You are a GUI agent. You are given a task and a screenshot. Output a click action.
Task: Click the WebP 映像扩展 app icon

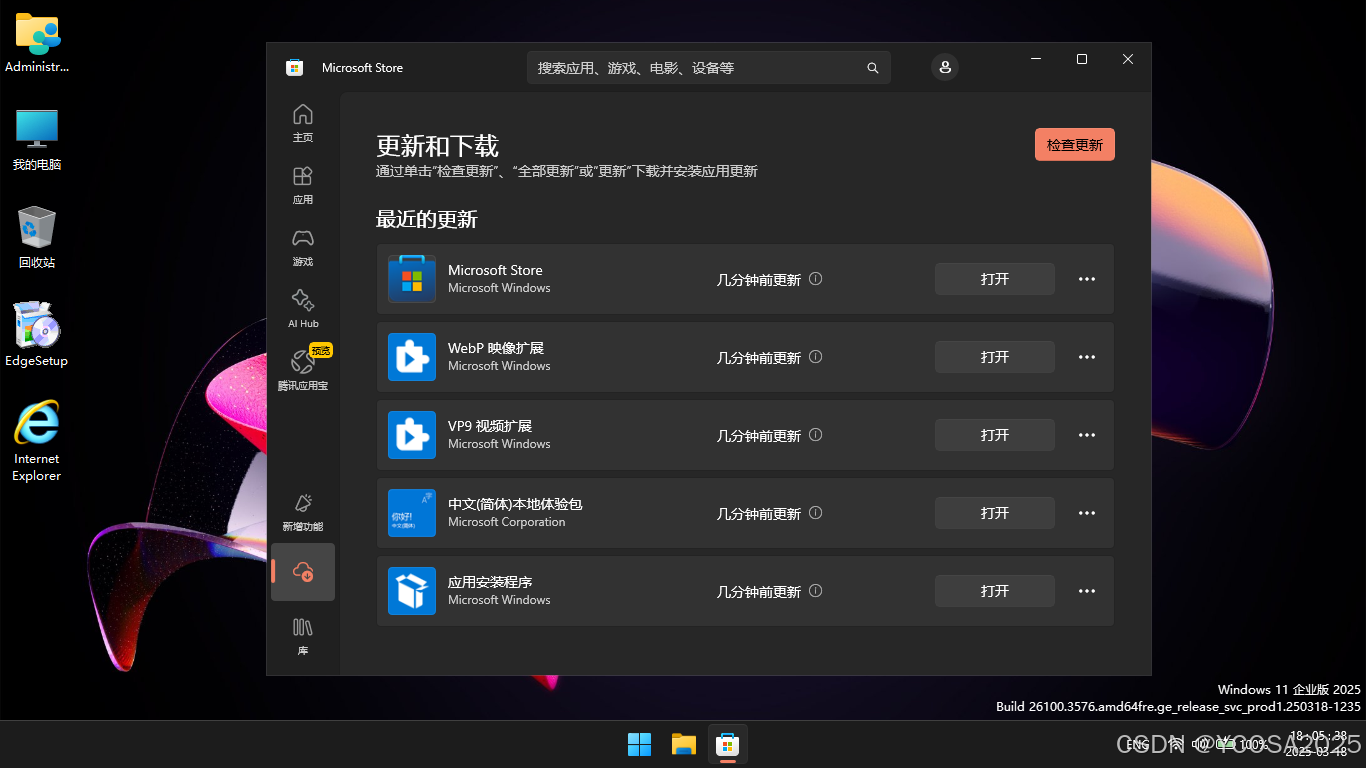click(x=412, y=357)
